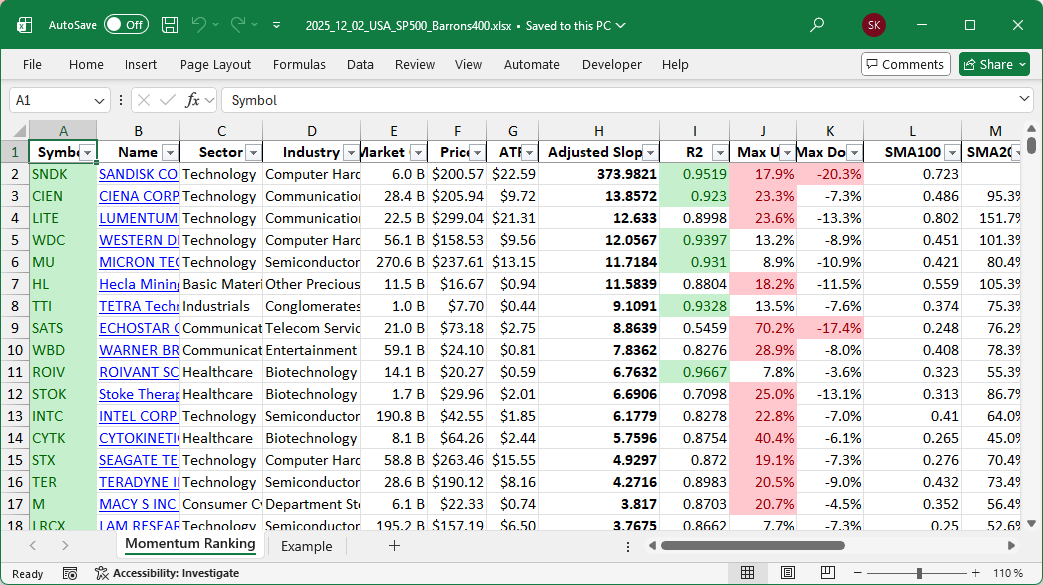This screenshot has height=585, width=1043.
Task: Click the Insert Function fx icon
Action: (x=193, y=100)
